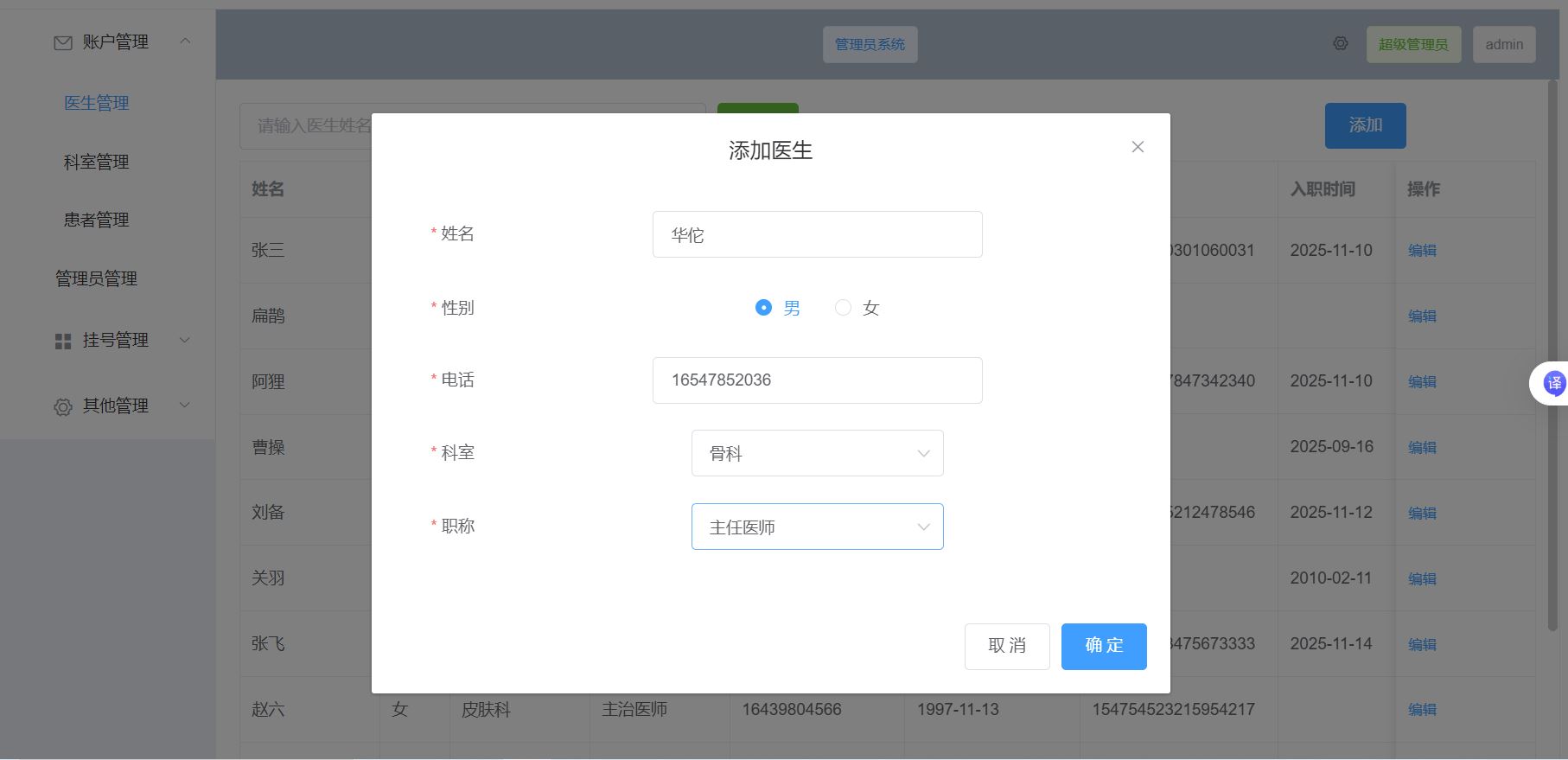Click the 取消 button
This screenshot has width=1568, height=760.
pyautogui.click(x=1007, y=646)
